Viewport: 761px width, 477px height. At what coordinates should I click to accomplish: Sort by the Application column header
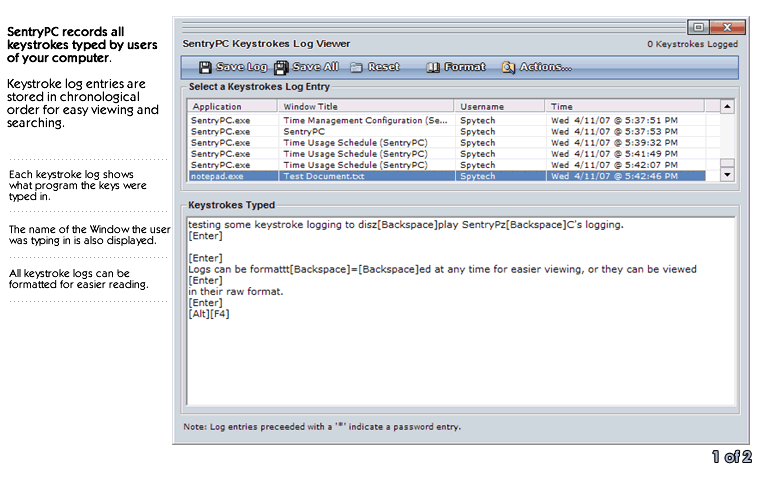click(x=232, y=106)
